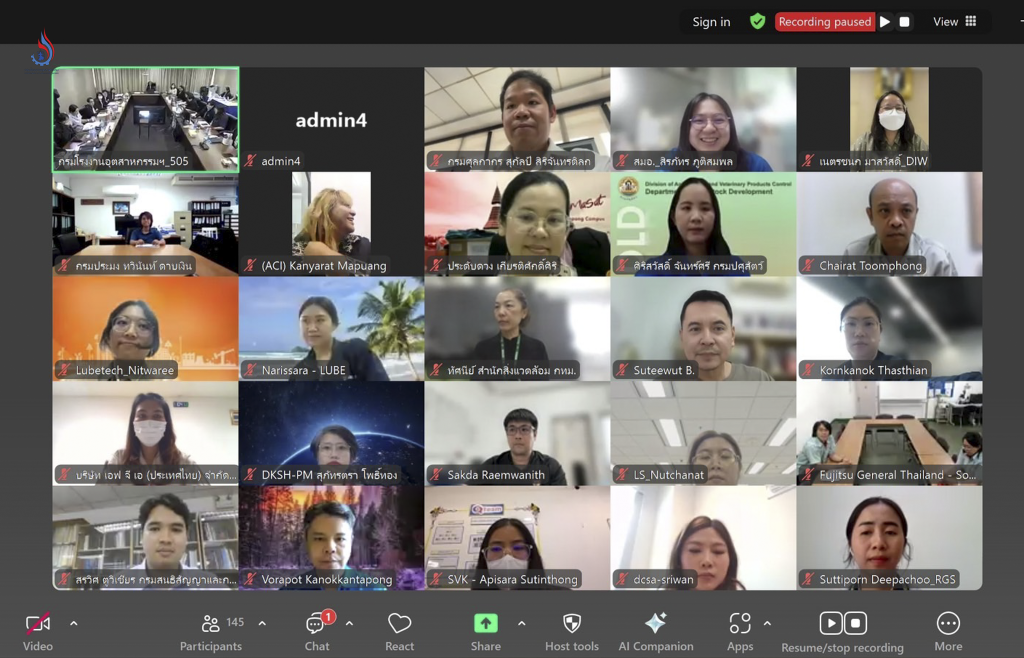Open the More options ellipsis
Viewport: 1024px width, 658px height.
tap(948, 624)
